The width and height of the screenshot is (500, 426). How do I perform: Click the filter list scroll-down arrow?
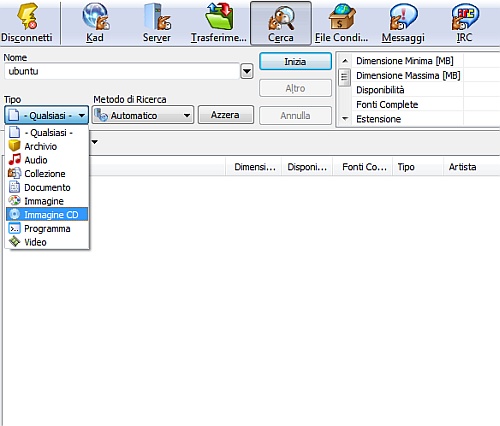(x=345, y=119)
